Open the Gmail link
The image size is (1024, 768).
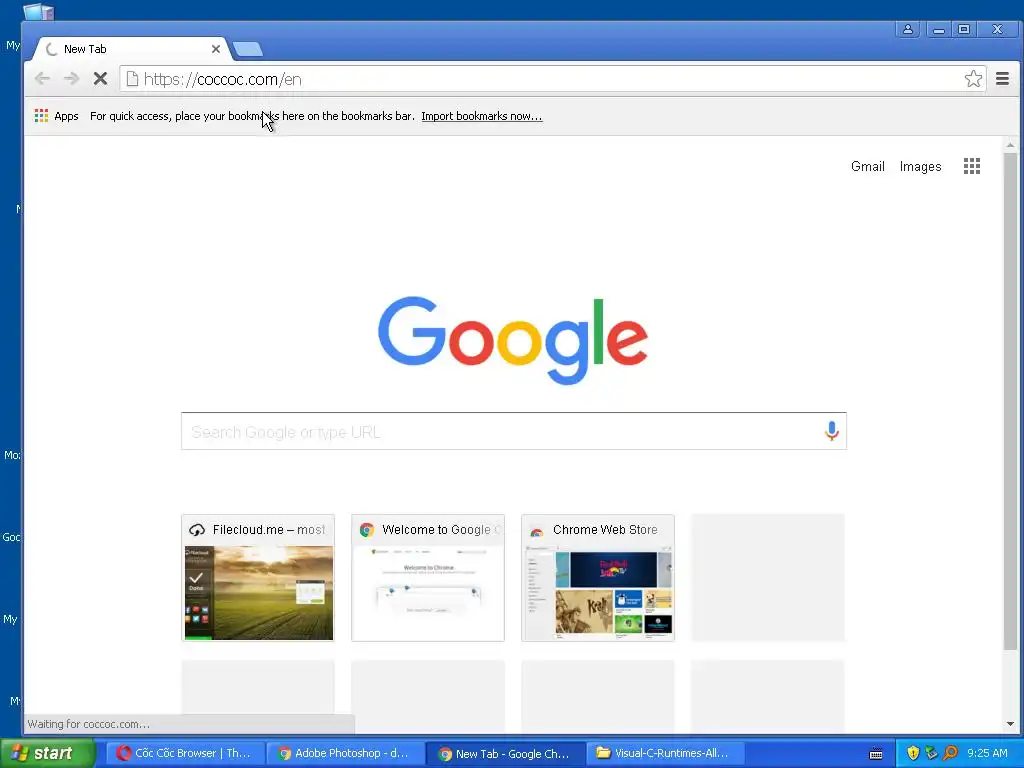[x=867, y=167]
